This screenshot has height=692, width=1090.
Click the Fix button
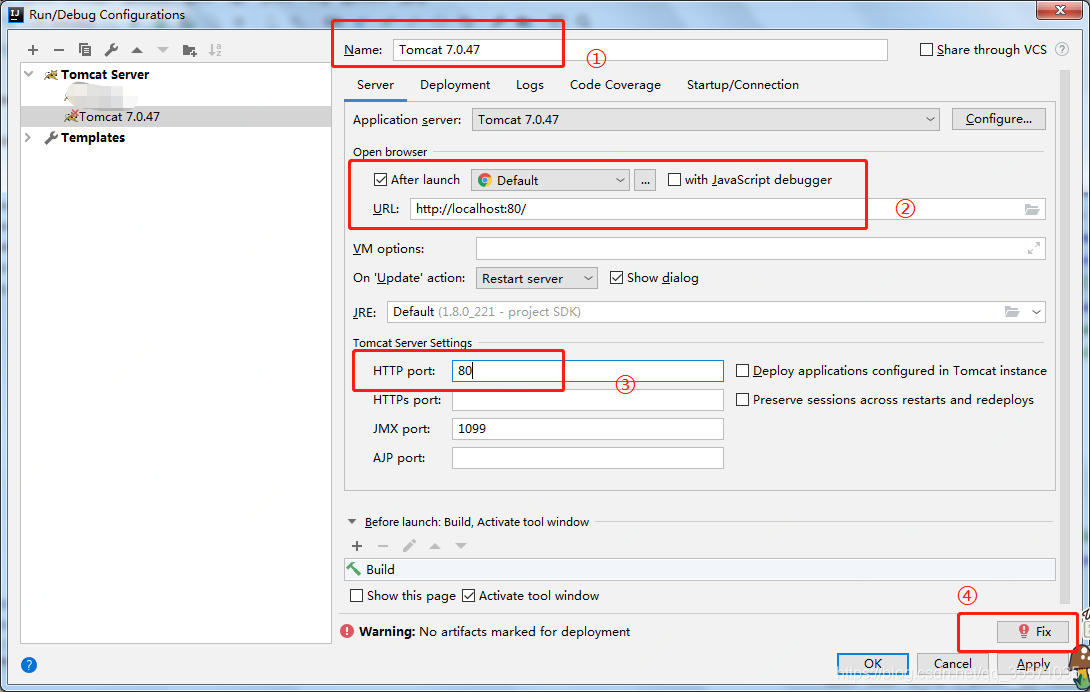[x=1033, y=631]
